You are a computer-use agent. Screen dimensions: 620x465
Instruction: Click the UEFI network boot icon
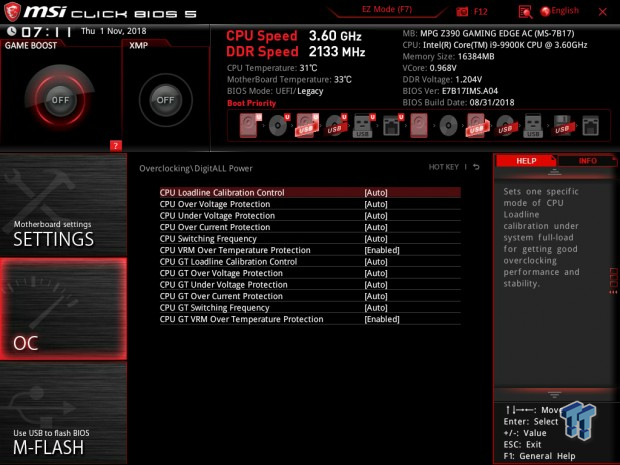pos(392,125)
